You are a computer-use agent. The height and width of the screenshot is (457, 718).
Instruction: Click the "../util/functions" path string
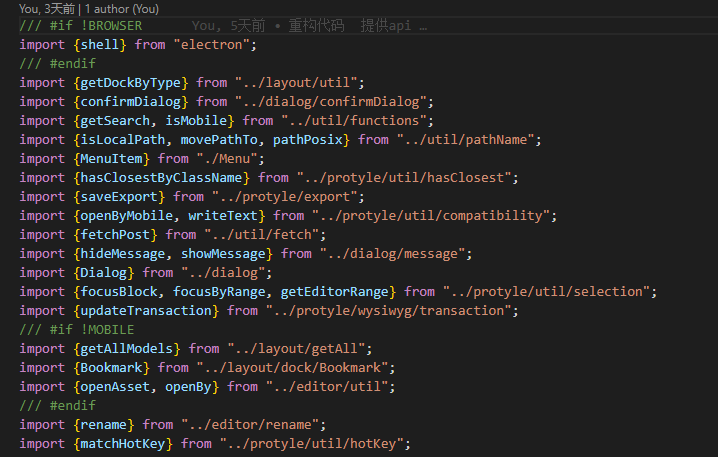[x=354, y=121]
